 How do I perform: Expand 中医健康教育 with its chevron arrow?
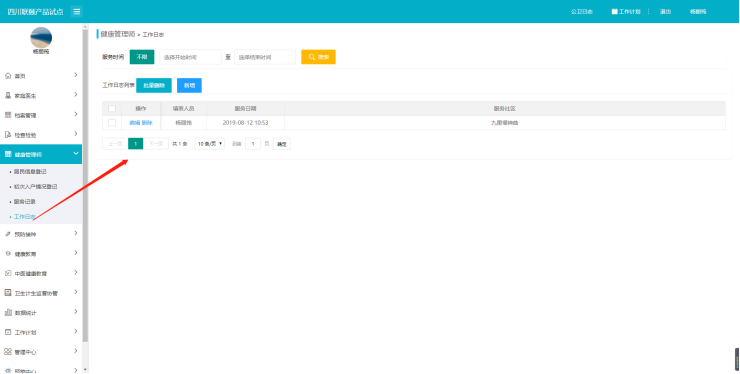tap(76, 272)
